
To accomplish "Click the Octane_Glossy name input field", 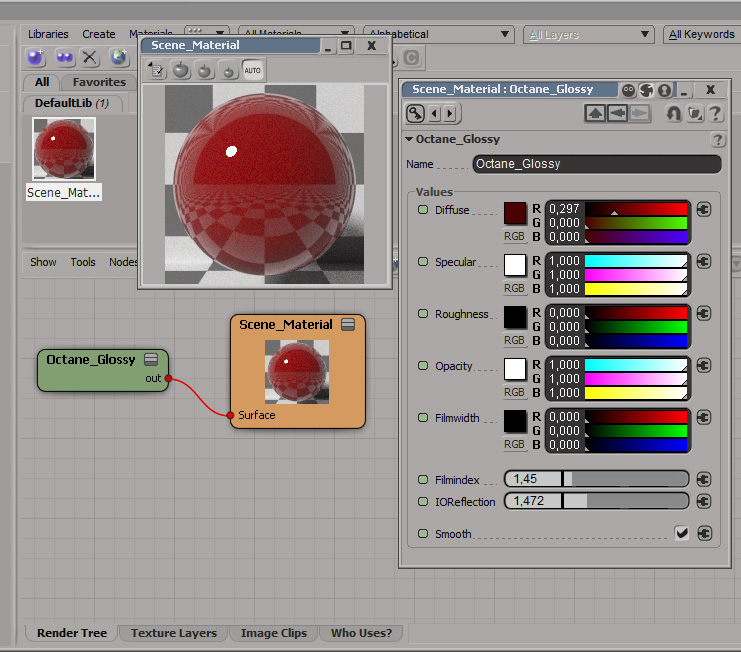I will (x=597, y=164).
